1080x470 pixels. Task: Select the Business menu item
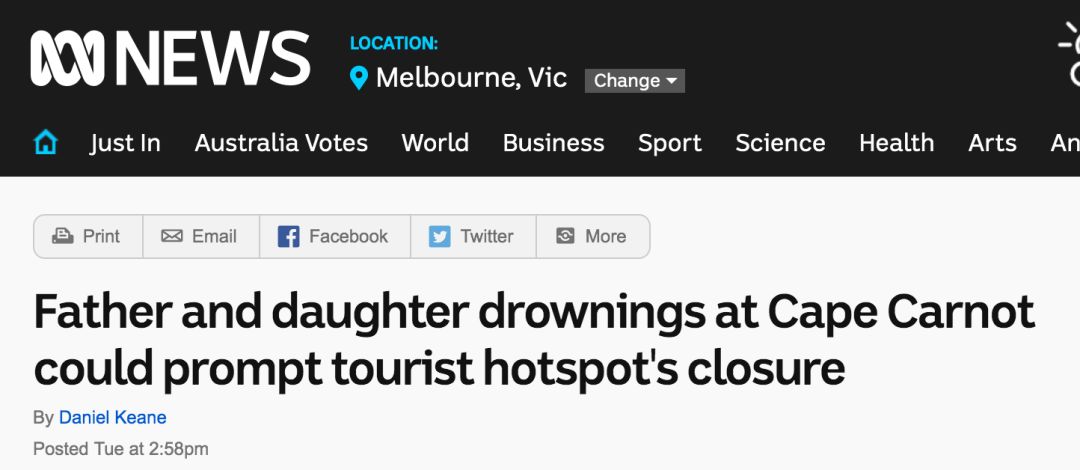point(554,143)
